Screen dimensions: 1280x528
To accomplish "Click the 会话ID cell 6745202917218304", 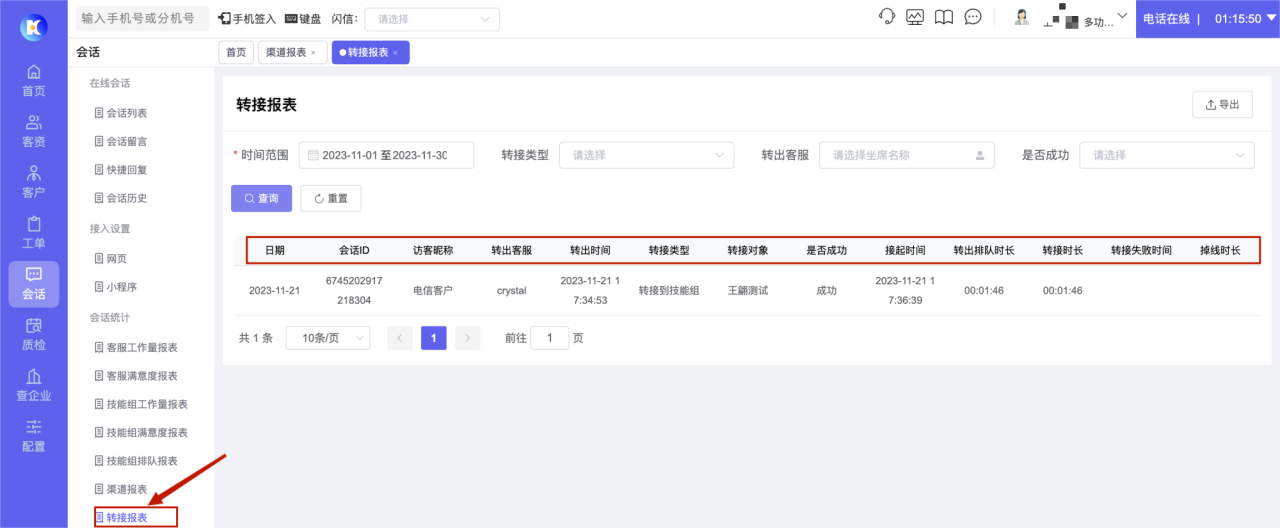I will tap(354, 290).
